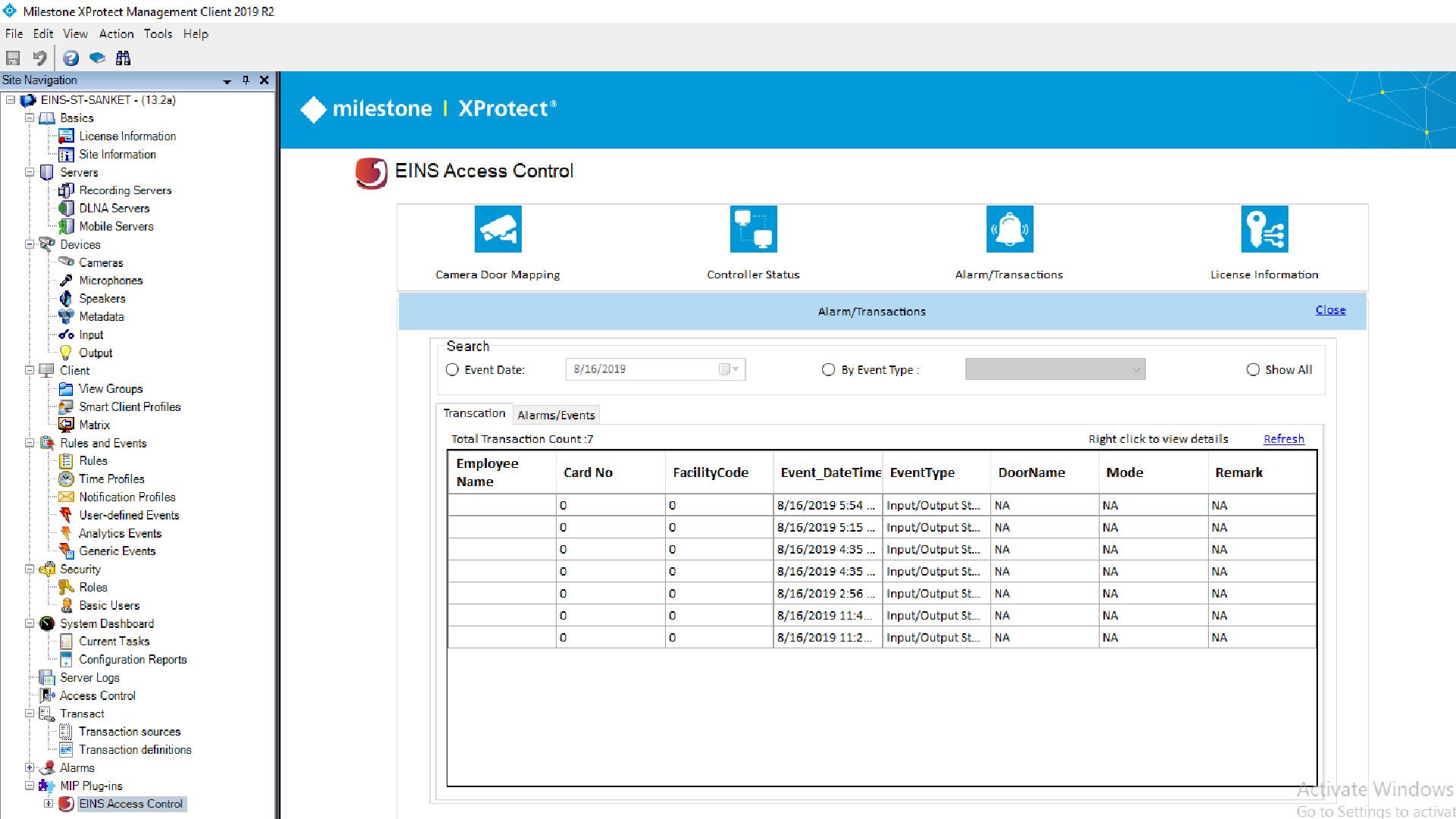Click the Close link in Alarm/Transactions bar
The width and height of the screenshot is (1456, 819).
coord(1330,310)
